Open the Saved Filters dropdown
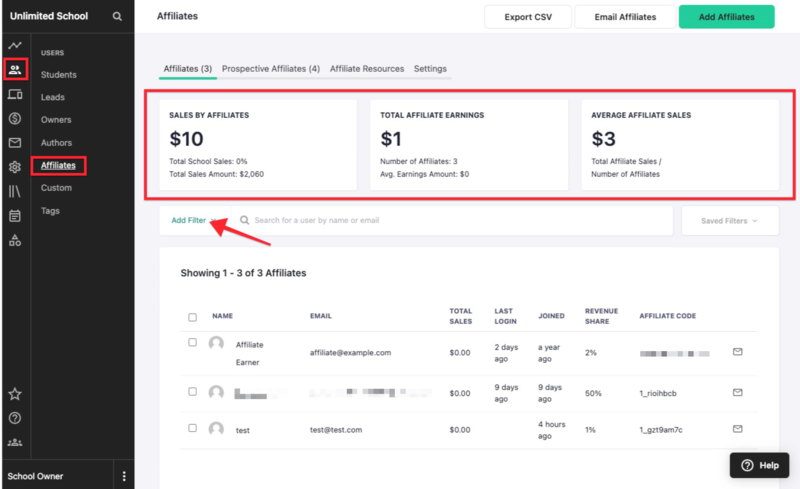 [730, 221]
